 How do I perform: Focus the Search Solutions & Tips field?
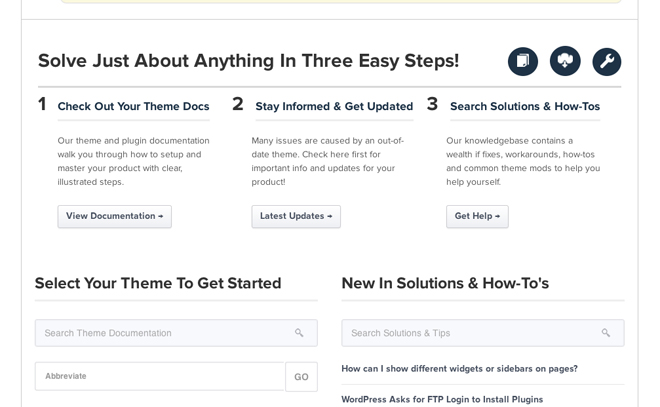[483, 333]
